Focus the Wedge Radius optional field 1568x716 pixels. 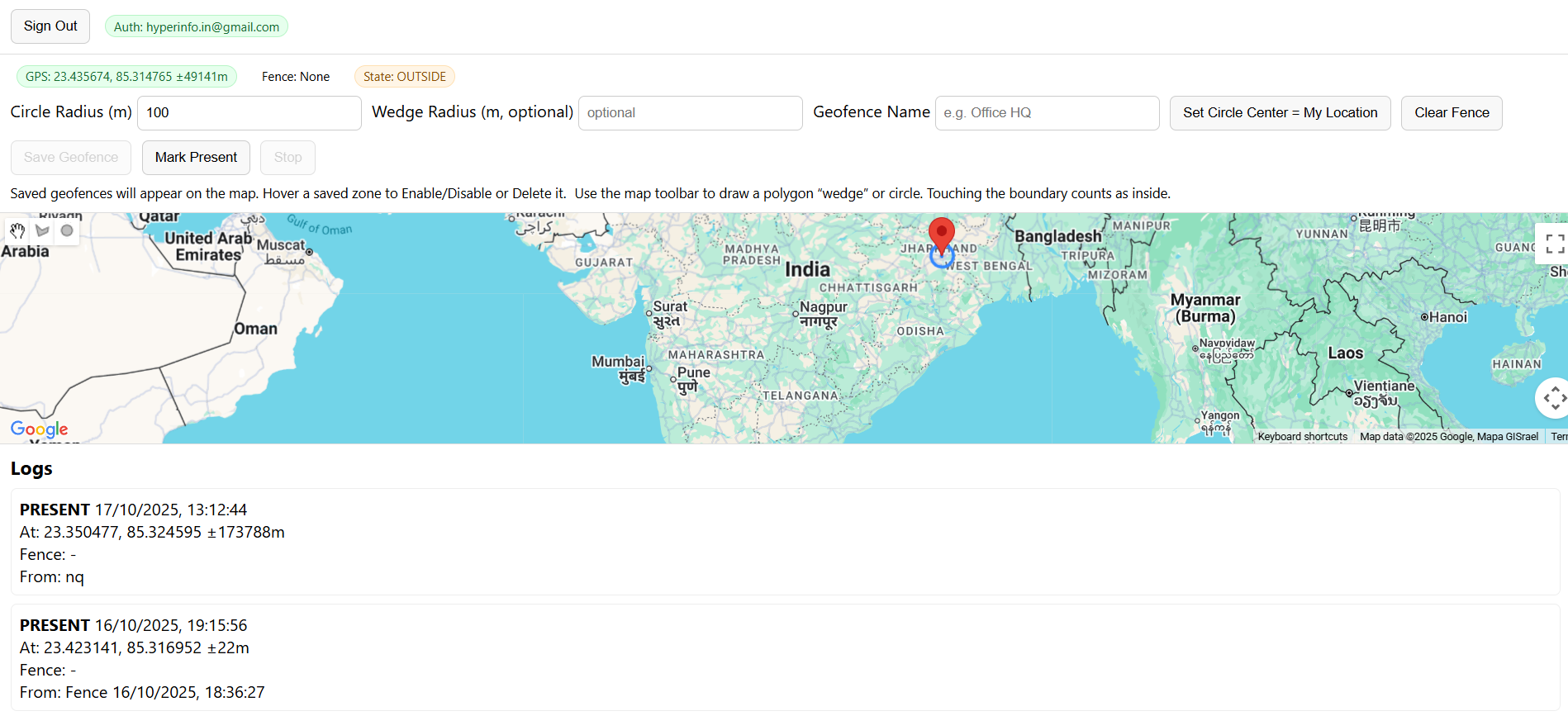click(691, 113)
